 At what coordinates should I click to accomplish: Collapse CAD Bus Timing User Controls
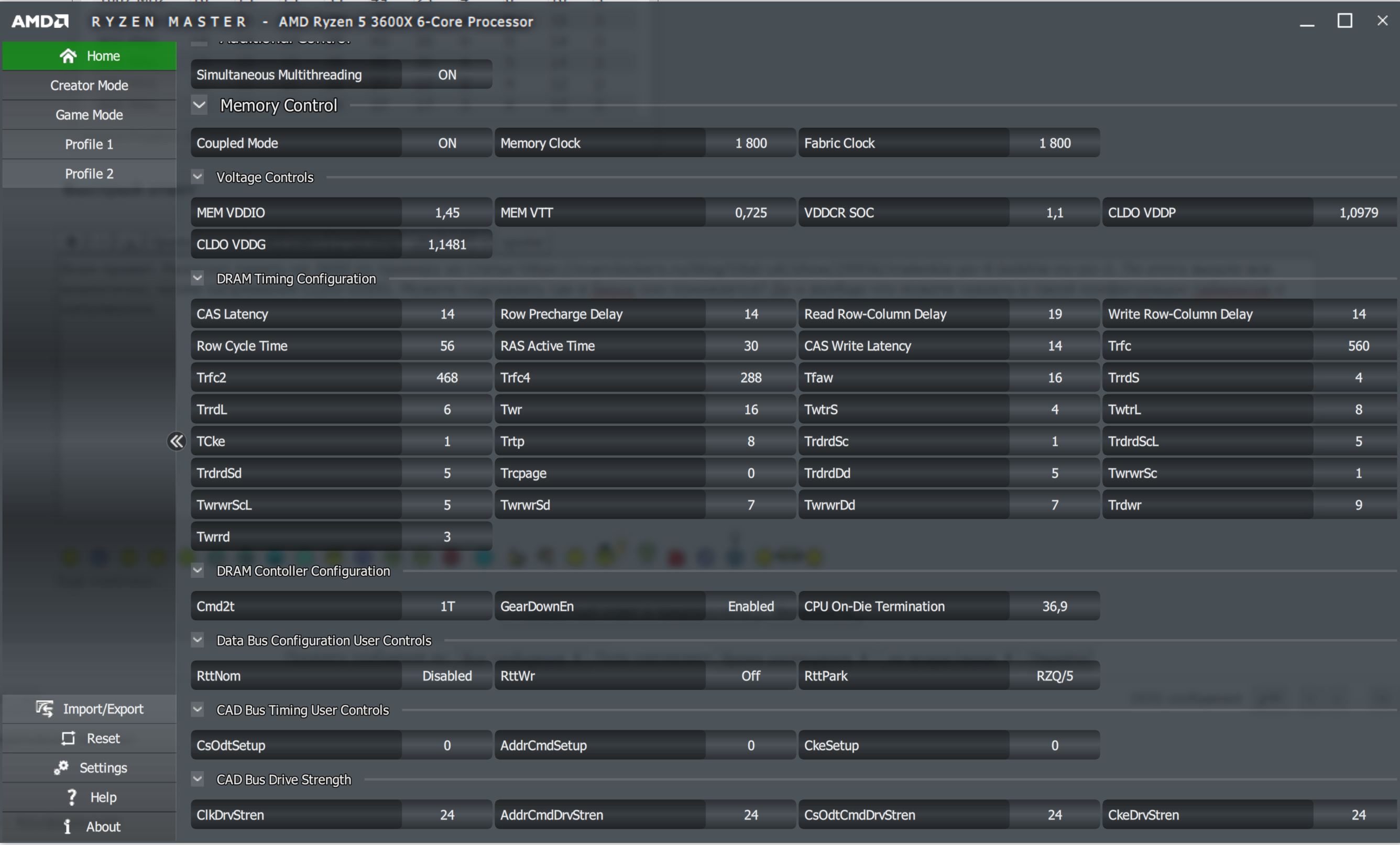click(198, 710)
